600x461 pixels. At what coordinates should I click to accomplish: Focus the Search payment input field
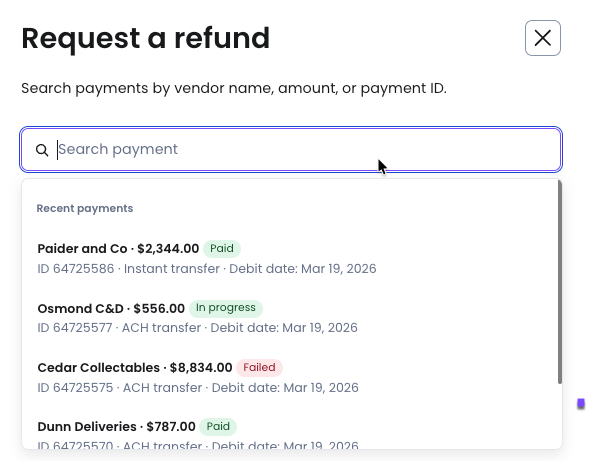click(300, 150)
